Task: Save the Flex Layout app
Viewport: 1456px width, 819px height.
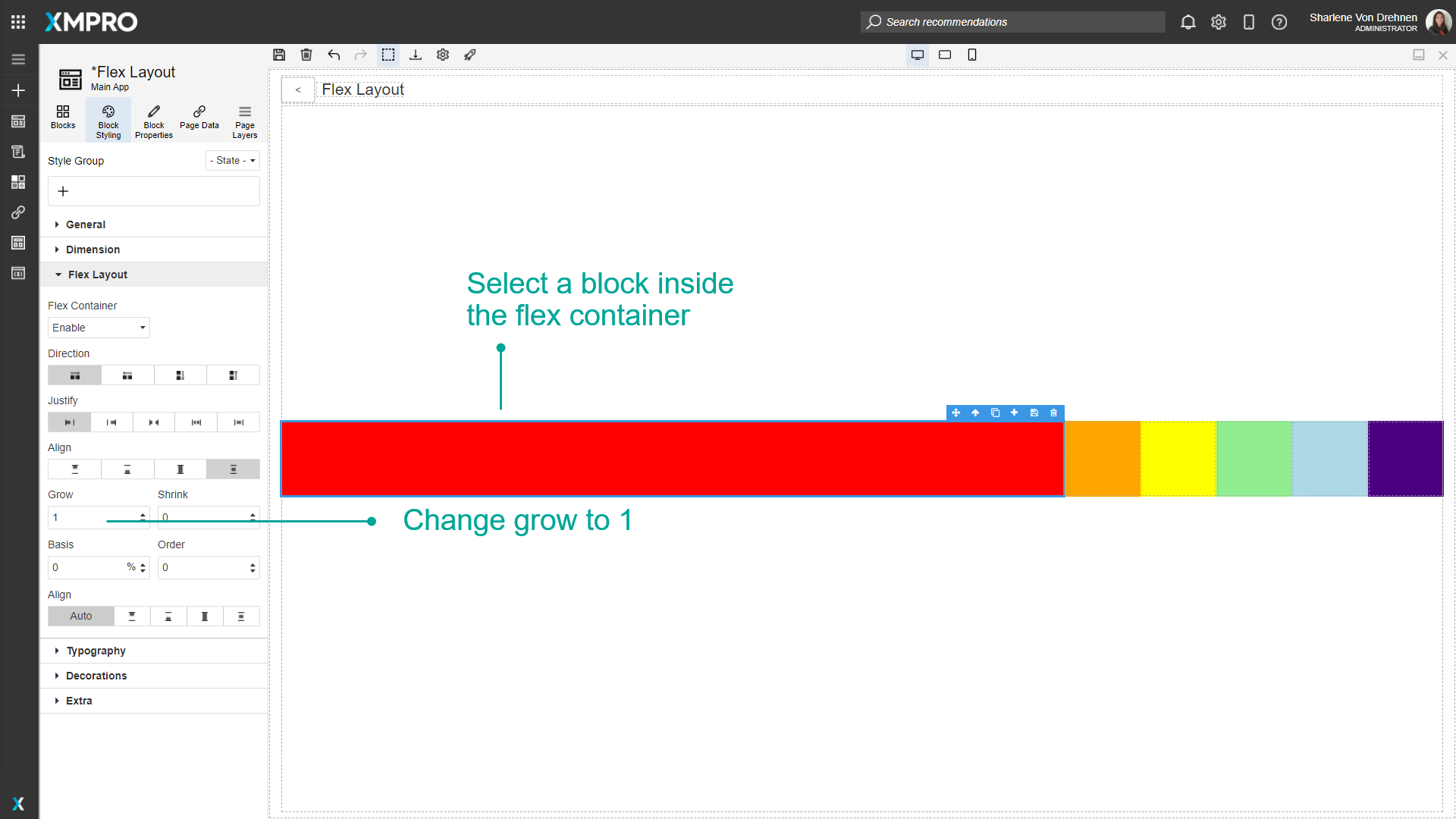Action: pyautogui.click(x=279, y=55)
